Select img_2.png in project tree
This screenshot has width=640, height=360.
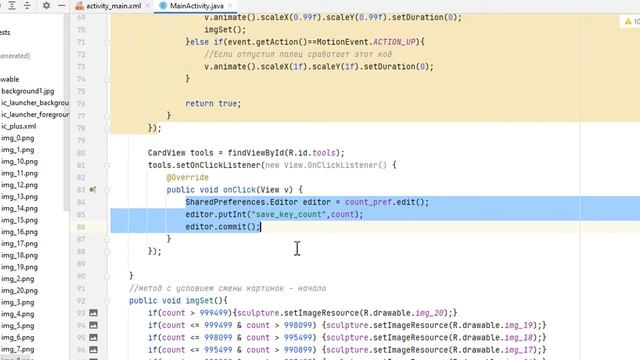[x=18, y=279]
